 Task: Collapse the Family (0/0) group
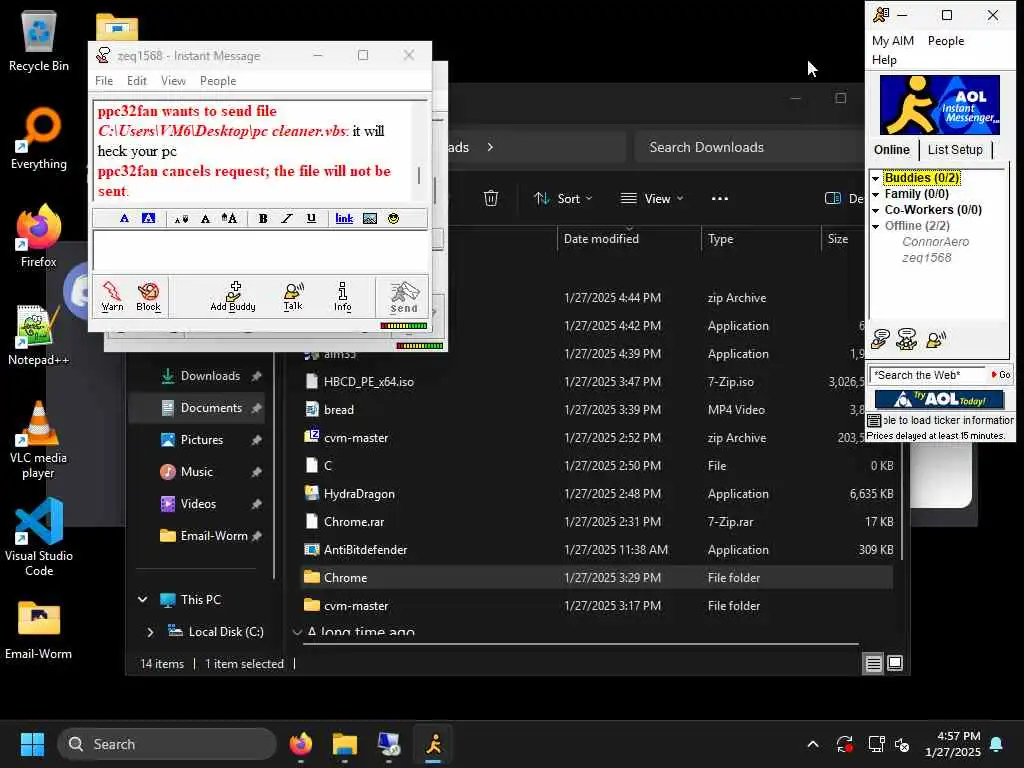click(875, 194)
